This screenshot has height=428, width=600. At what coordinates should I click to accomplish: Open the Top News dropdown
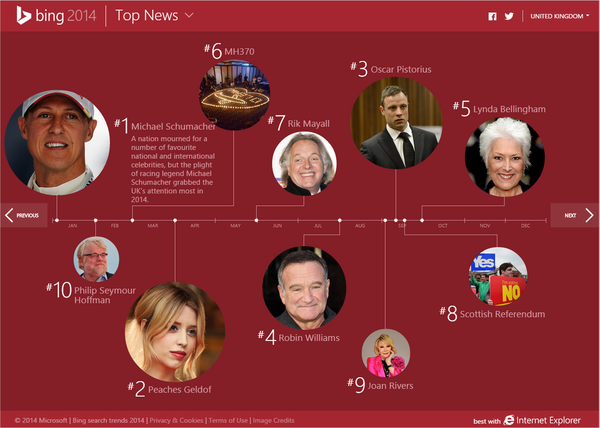point(154,16)
